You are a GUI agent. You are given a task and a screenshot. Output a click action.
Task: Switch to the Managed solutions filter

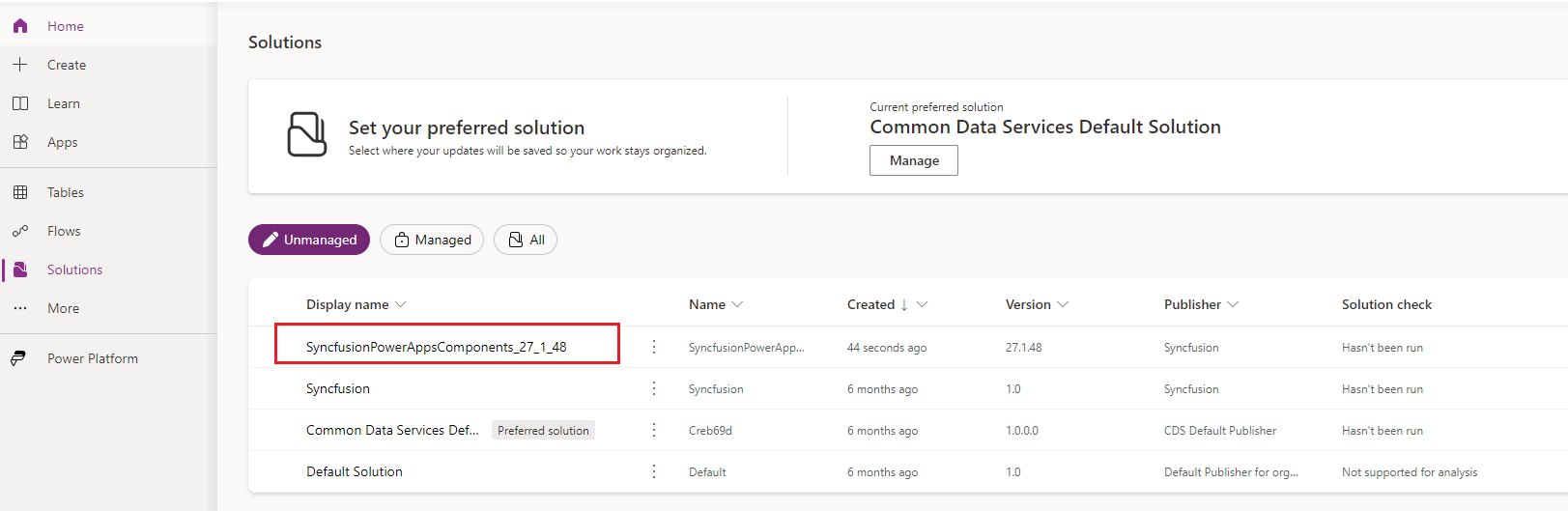[x=432, y=240]
